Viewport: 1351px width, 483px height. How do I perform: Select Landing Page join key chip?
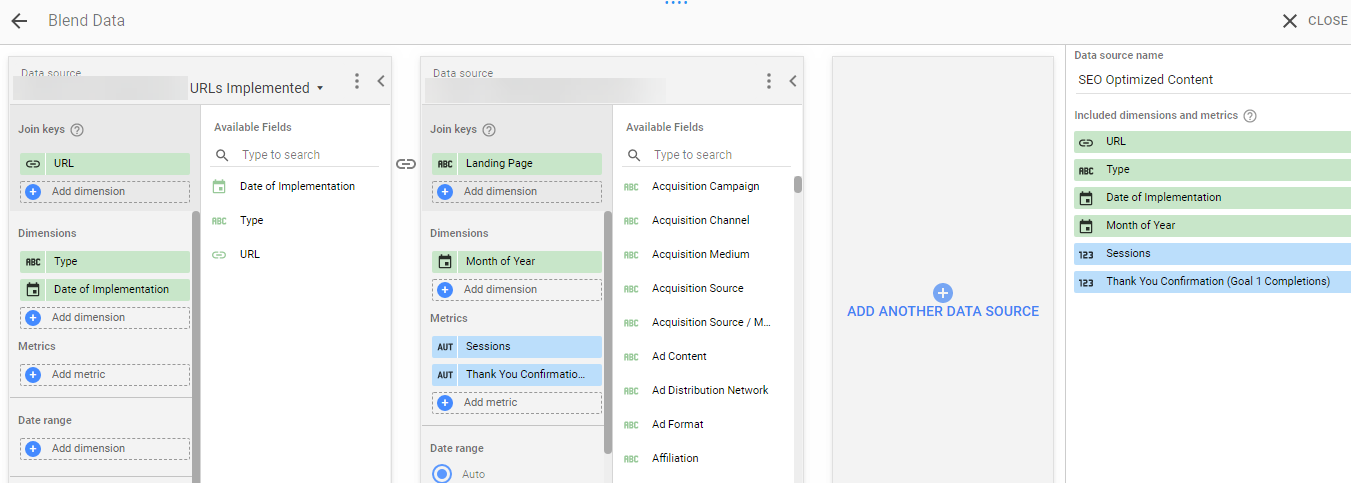point(517,164)
